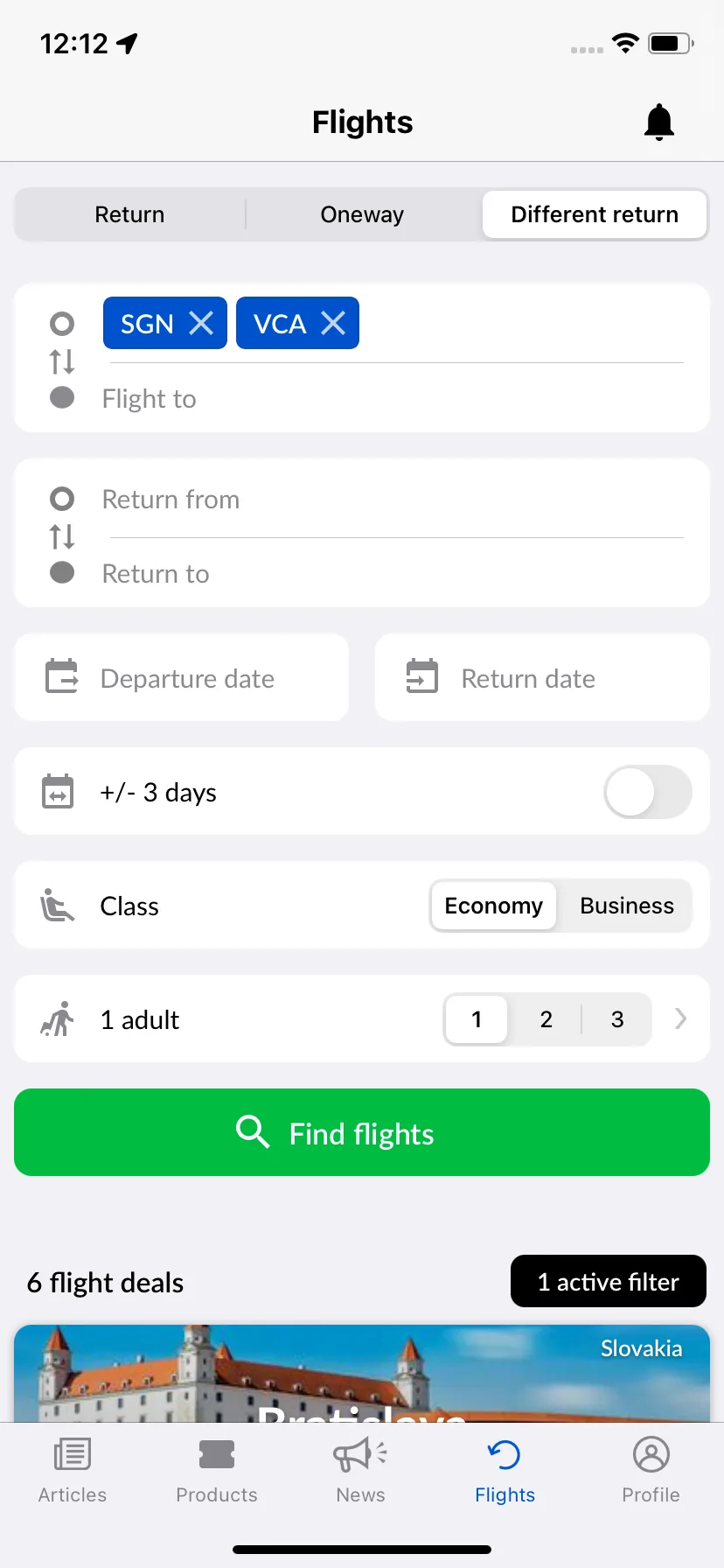Screen dimensions: 724x1568
Task: Open the 1 active filter button
Action: coord(609,1281)
